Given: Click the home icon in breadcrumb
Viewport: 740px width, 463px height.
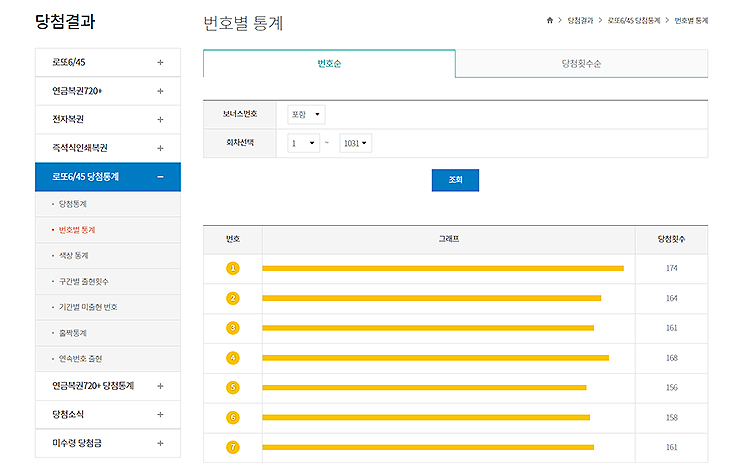Looking at the screenshot, I should point(549,20).
